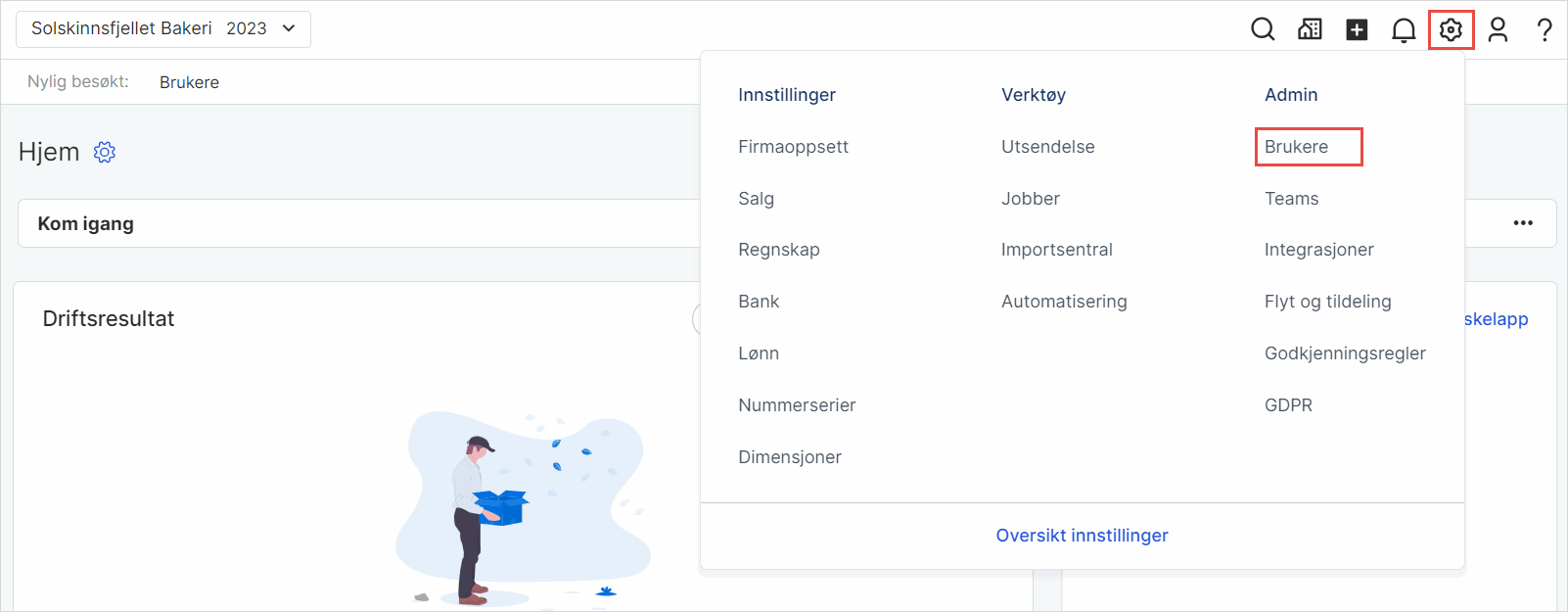Click the Oversikt innstillinger link
Image resolution: width=1568 pixels, height=612 pixels.
tap(1082, 536)
